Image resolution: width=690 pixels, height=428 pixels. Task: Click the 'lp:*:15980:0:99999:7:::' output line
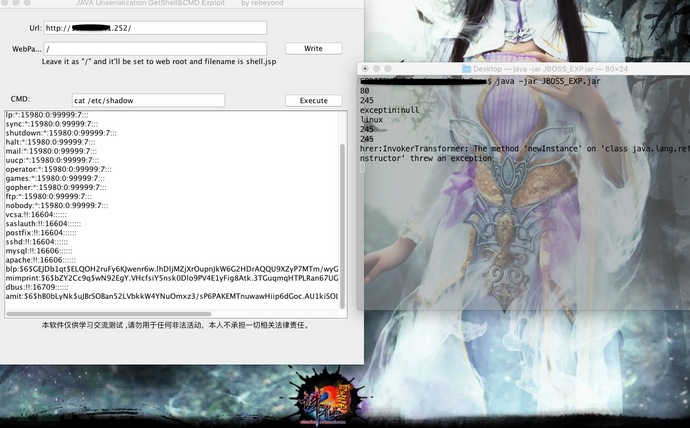tap(48, 115)
